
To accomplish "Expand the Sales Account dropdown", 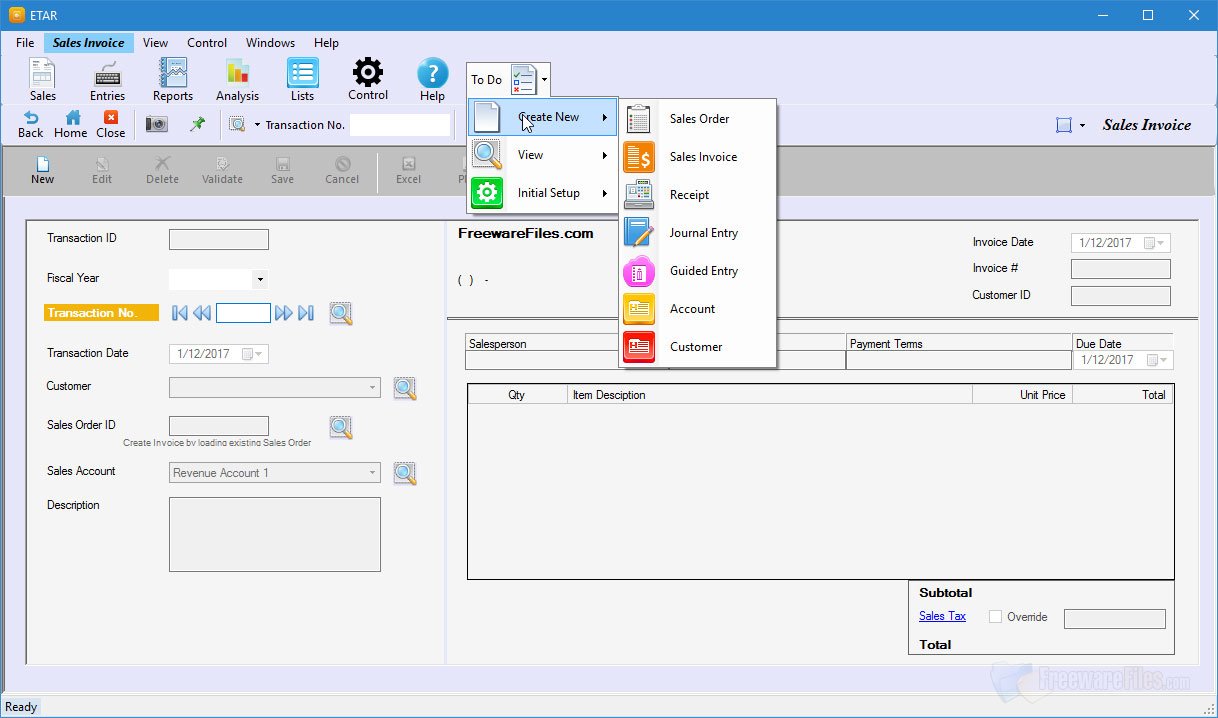I will click(x=374, y=471).
